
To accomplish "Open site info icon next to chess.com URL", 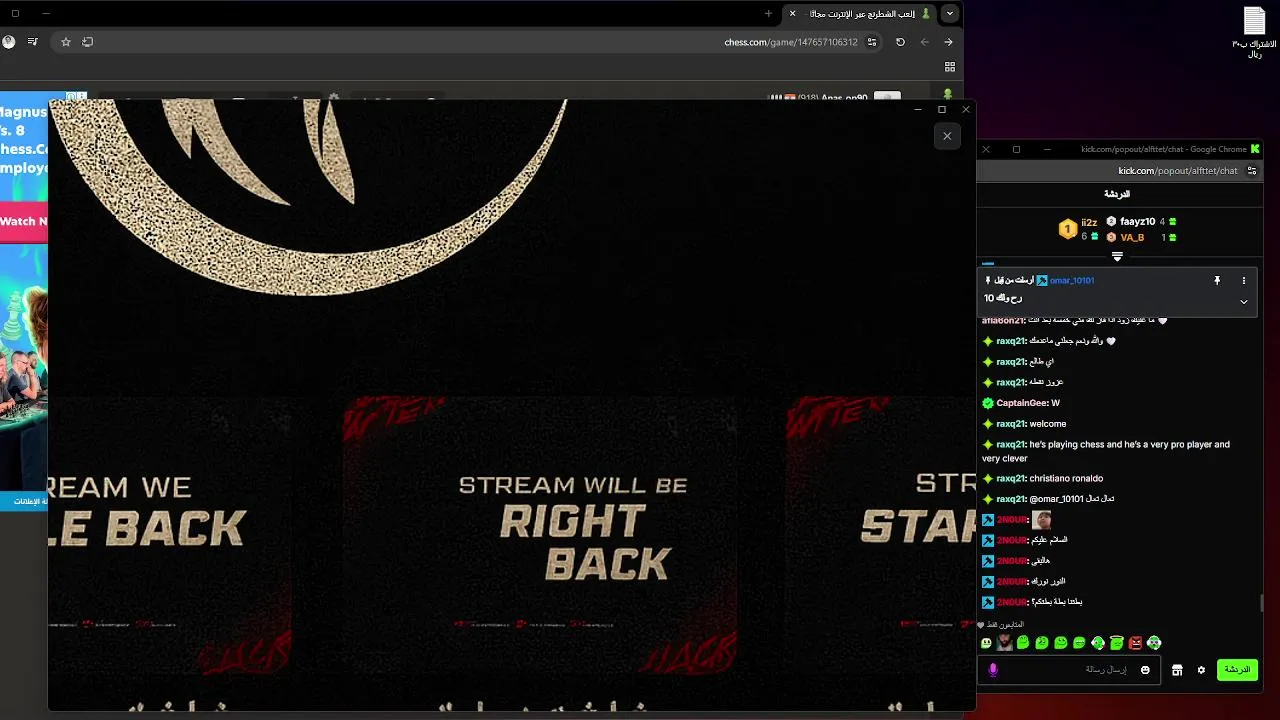I will point(872,42).
